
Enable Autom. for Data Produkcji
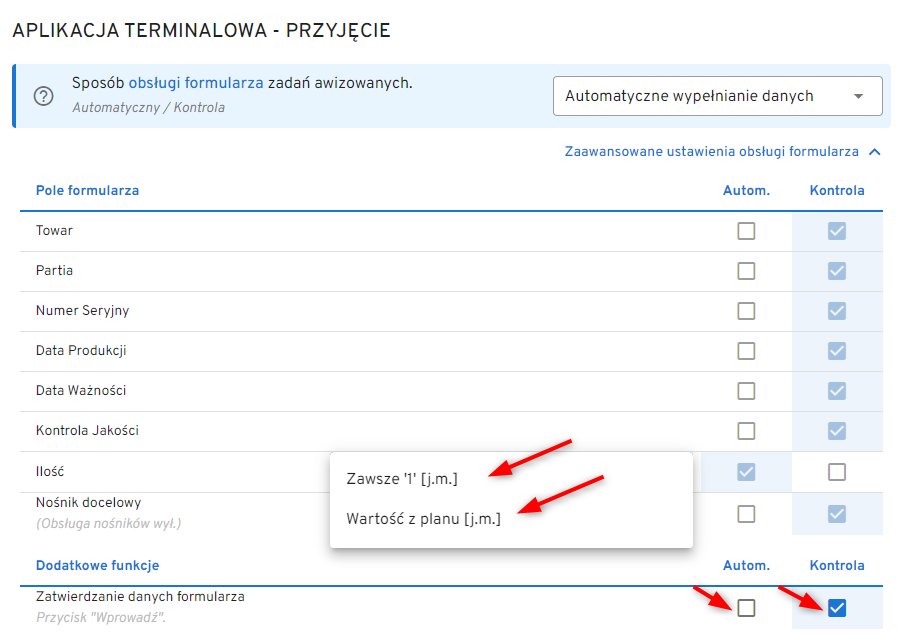pyautogui.click(x=746, y=351)
